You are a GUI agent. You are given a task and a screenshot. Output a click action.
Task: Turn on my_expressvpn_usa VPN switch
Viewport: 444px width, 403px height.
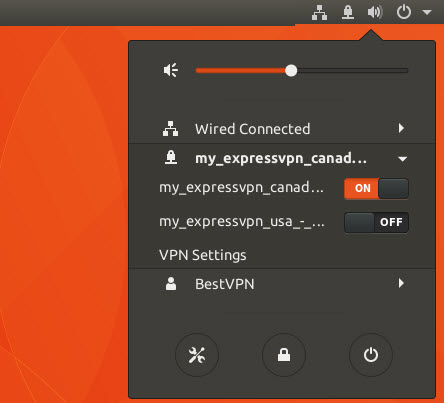[x=376, y=222]
